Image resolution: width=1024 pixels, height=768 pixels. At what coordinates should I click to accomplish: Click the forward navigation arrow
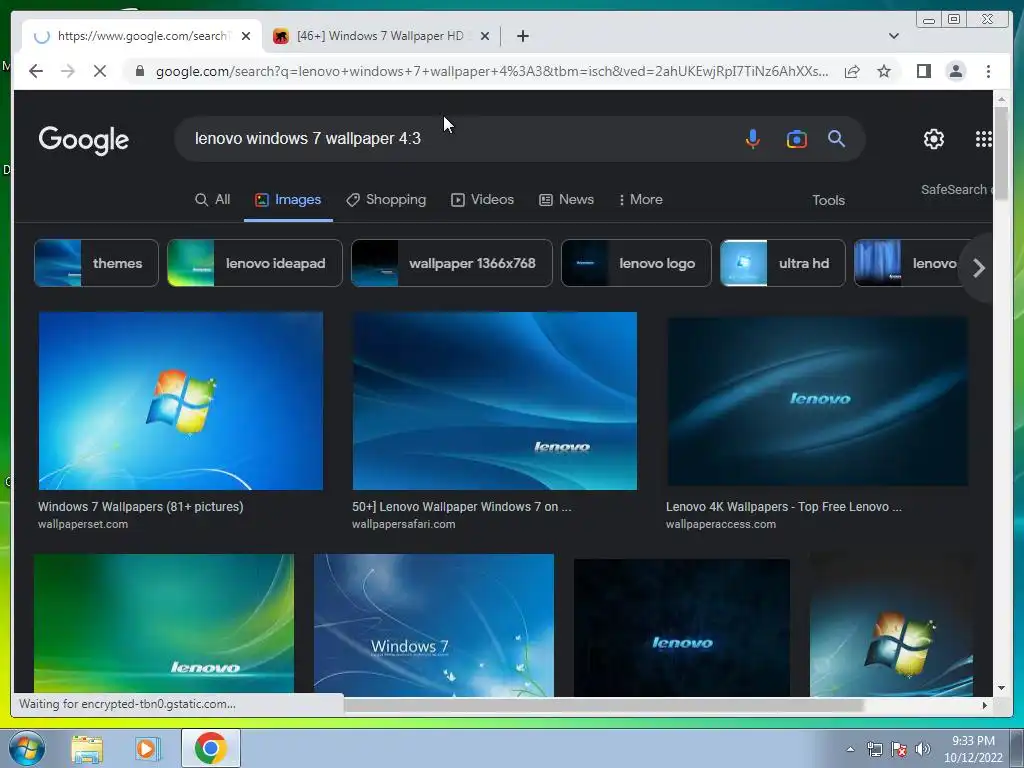pos(68,71)
